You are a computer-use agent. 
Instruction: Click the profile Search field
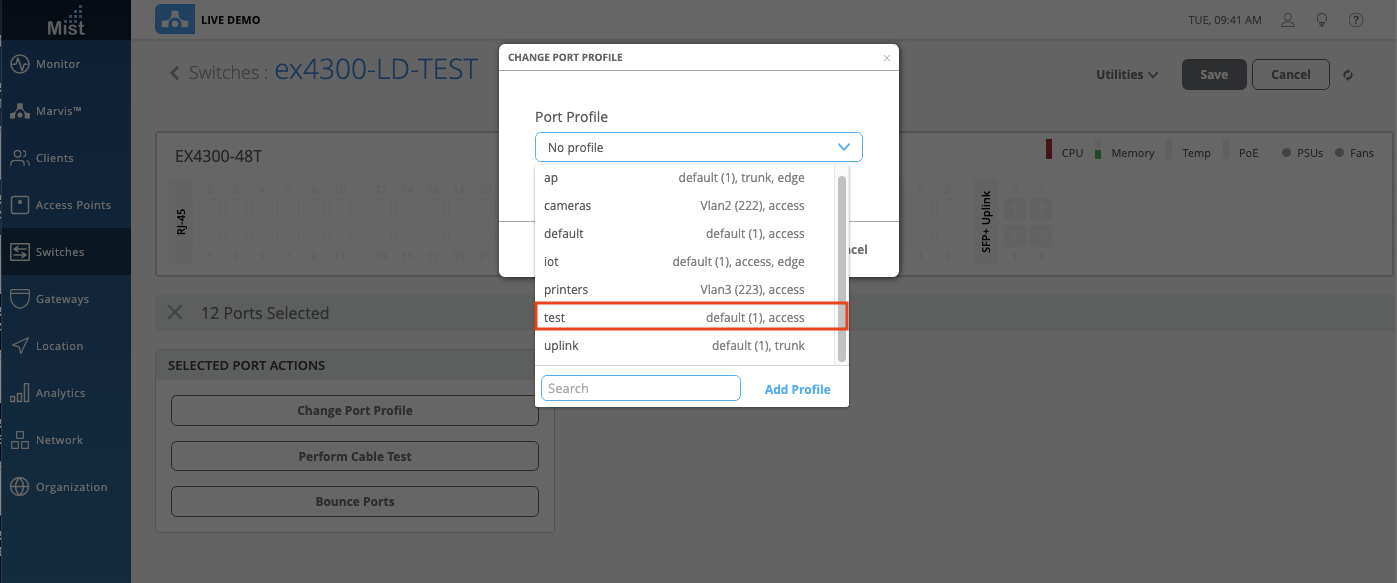click(x=640, y=388)
